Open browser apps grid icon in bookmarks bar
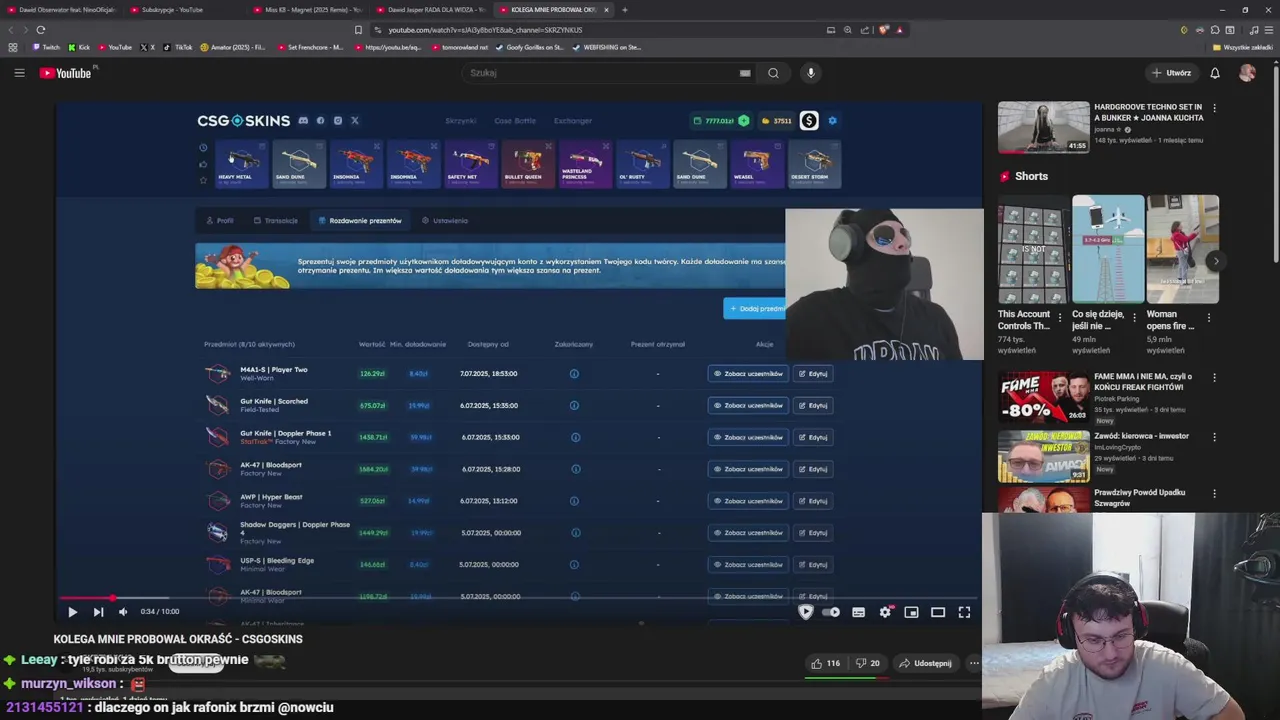Screen dimensions: 1280x720 13,47
